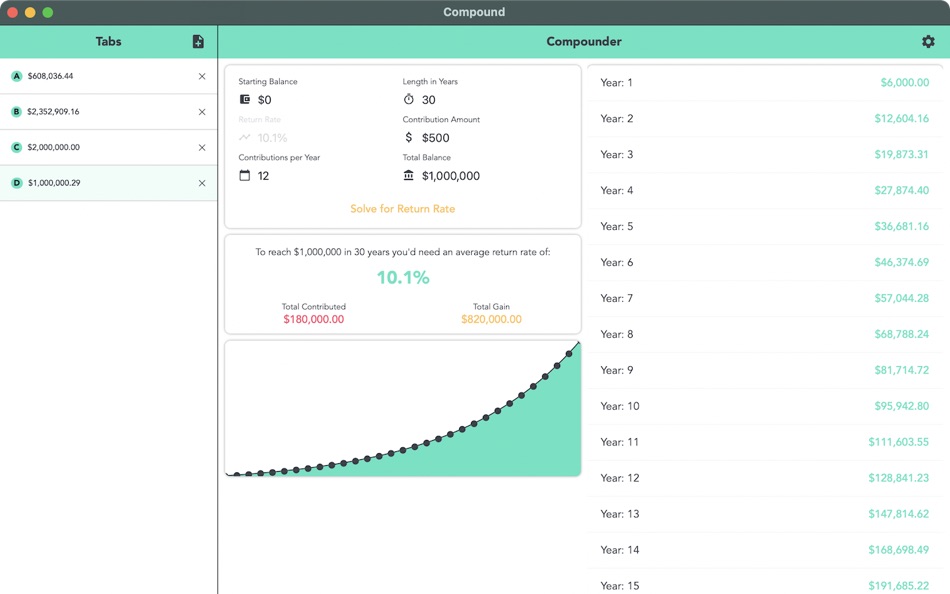
Task: Click the green A badge icon
Action: click(16, 76)
